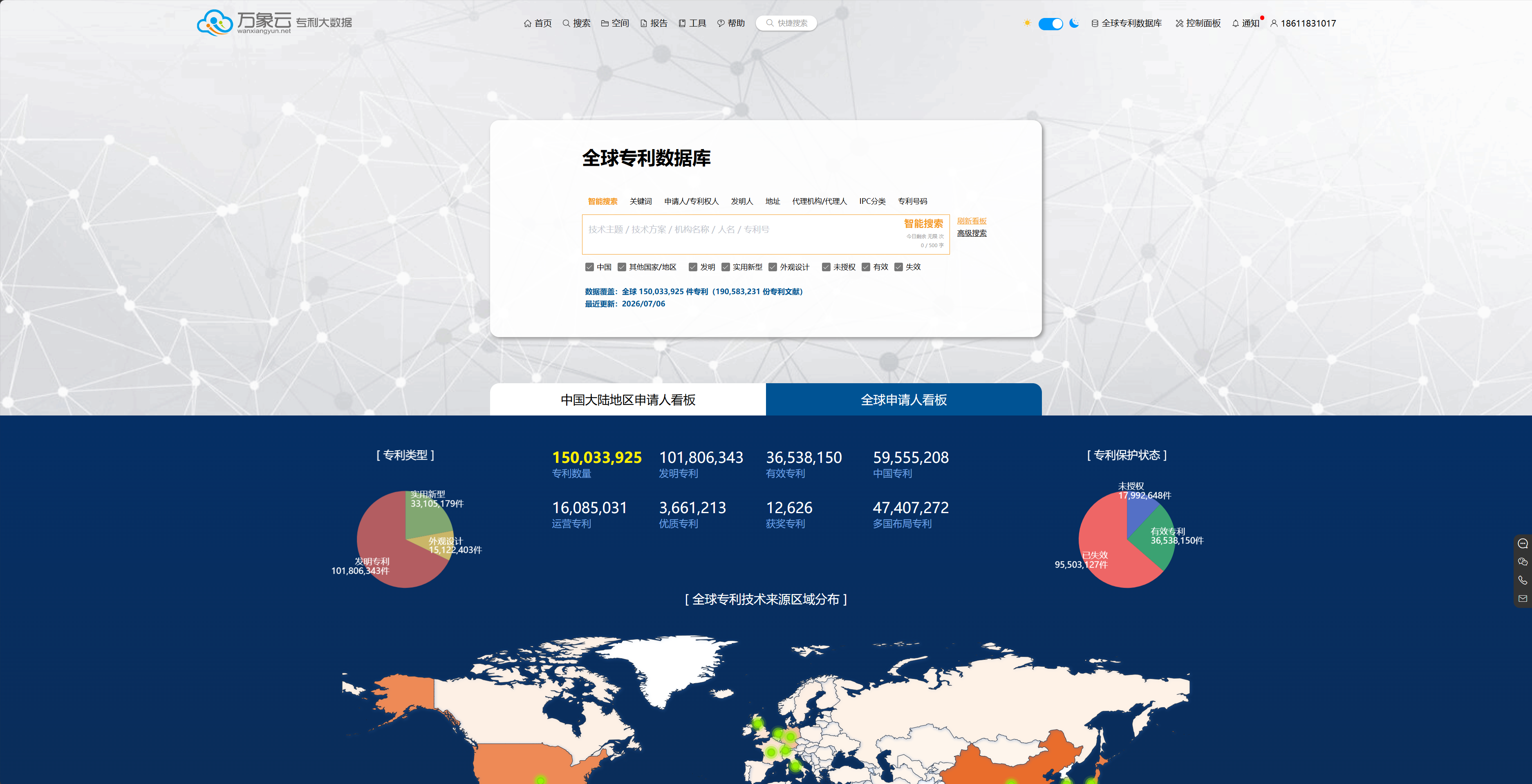Open the 控制面板 control panel
Viewport: 1532px width, 784px height.
[x=1198, y=23]
